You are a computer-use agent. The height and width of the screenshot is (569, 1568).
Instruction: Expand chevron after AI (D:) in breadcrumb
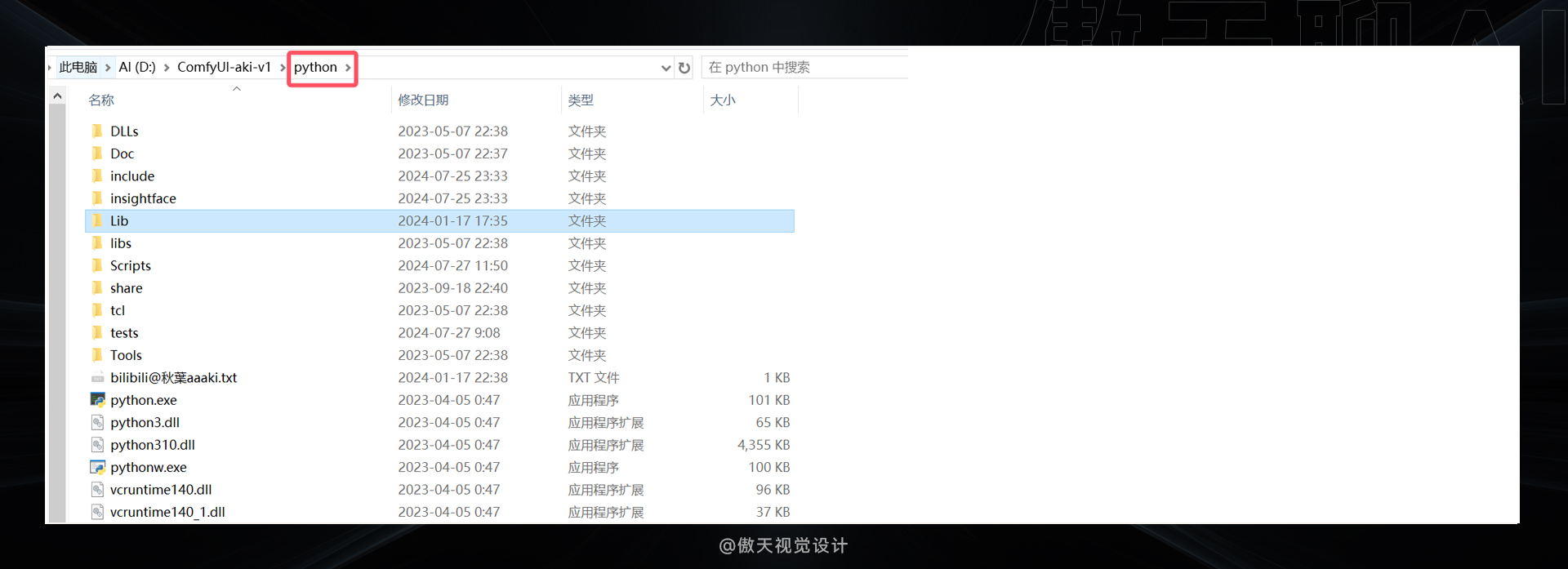167,67
